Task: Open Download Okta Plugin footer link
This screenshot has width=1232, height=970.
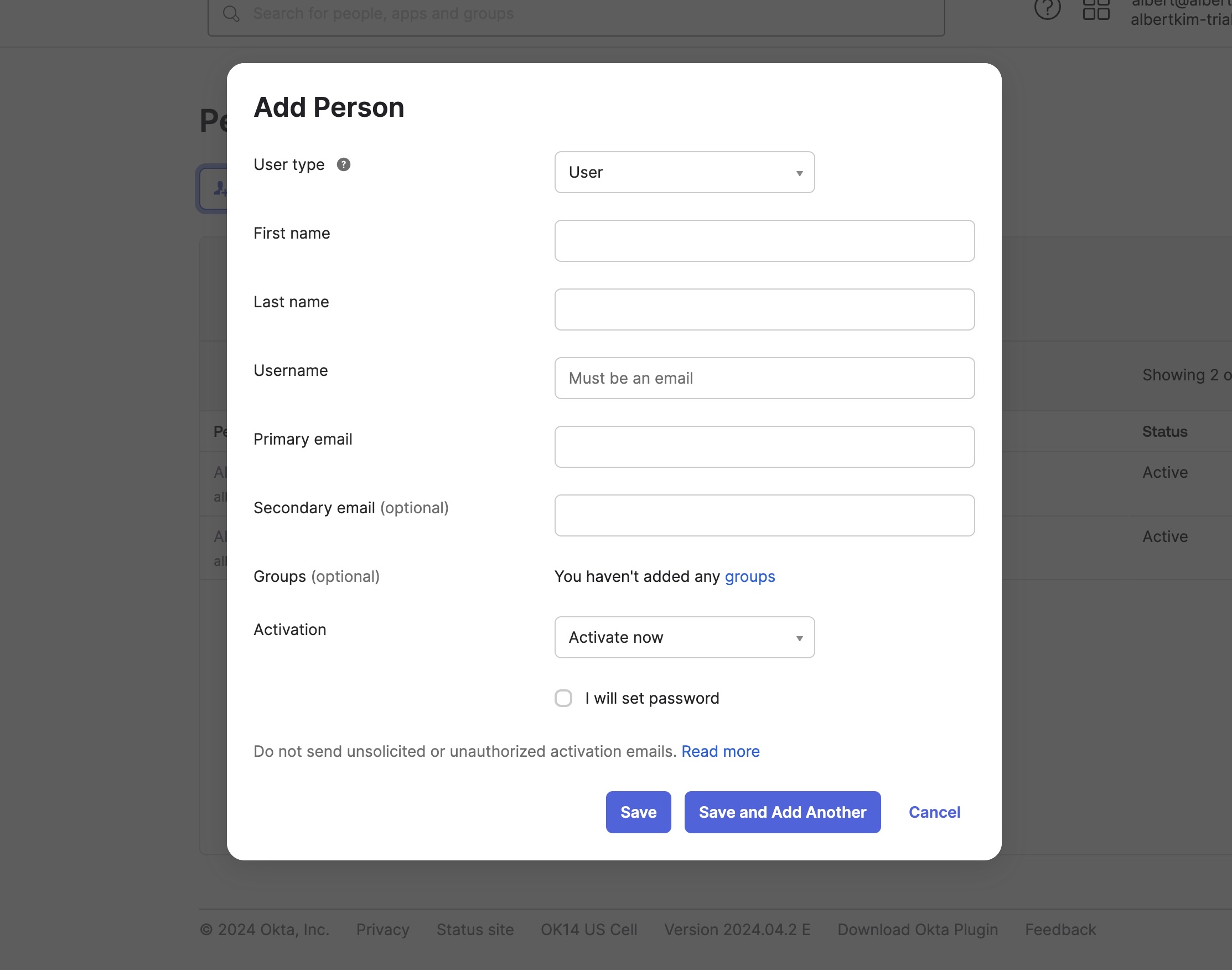Action: click(918, 930)
